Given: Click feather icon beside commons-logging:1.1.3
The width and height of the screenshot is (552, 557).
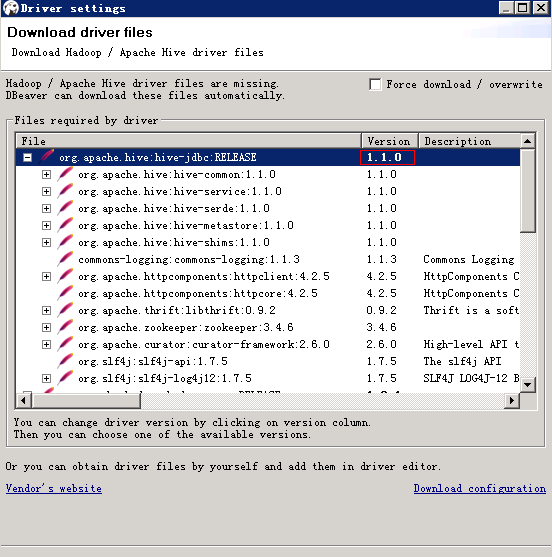Looking at the screenshot, I should [x=65, y=259].
